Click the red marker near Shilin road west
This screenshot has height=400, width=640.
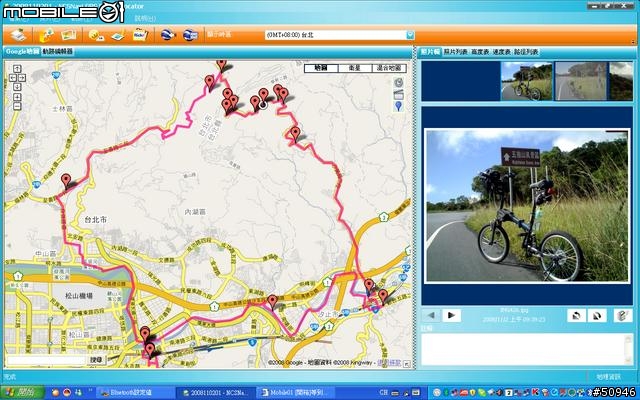[x=66, y=181]
